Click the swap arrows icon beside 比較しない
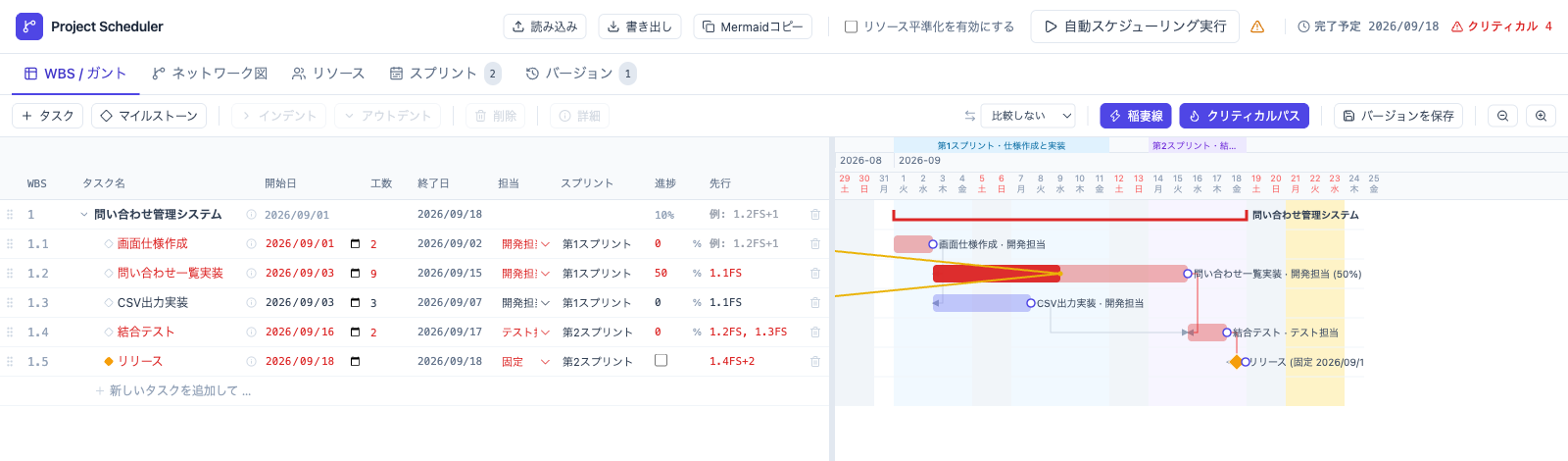The width and height of the screenshot is (1568, 461). coord(970,116)
